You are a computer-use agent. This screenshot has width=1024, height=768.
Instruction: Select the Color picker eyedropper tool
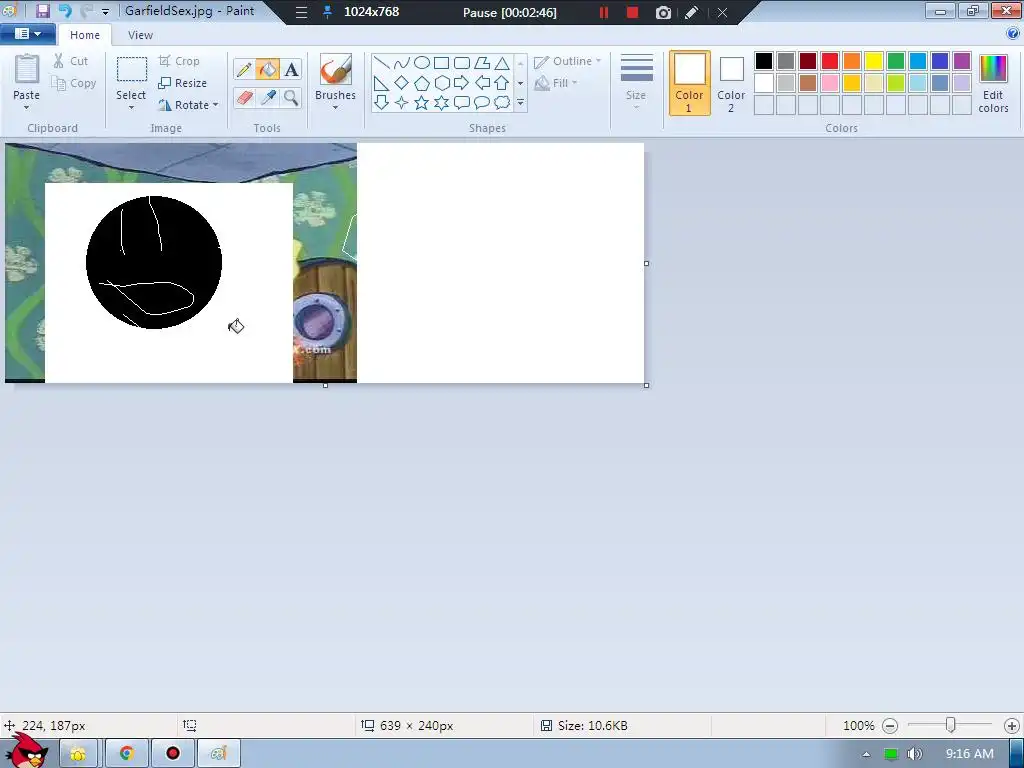(x=268, y=98)
